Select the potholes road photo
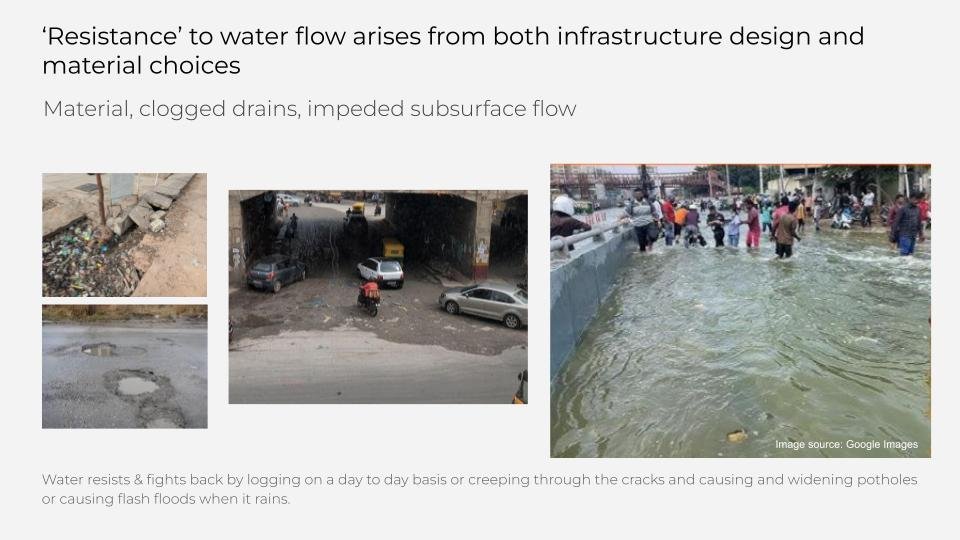Image resolution: width=960 pixels, height=540 pixels. tap(124, 366)
